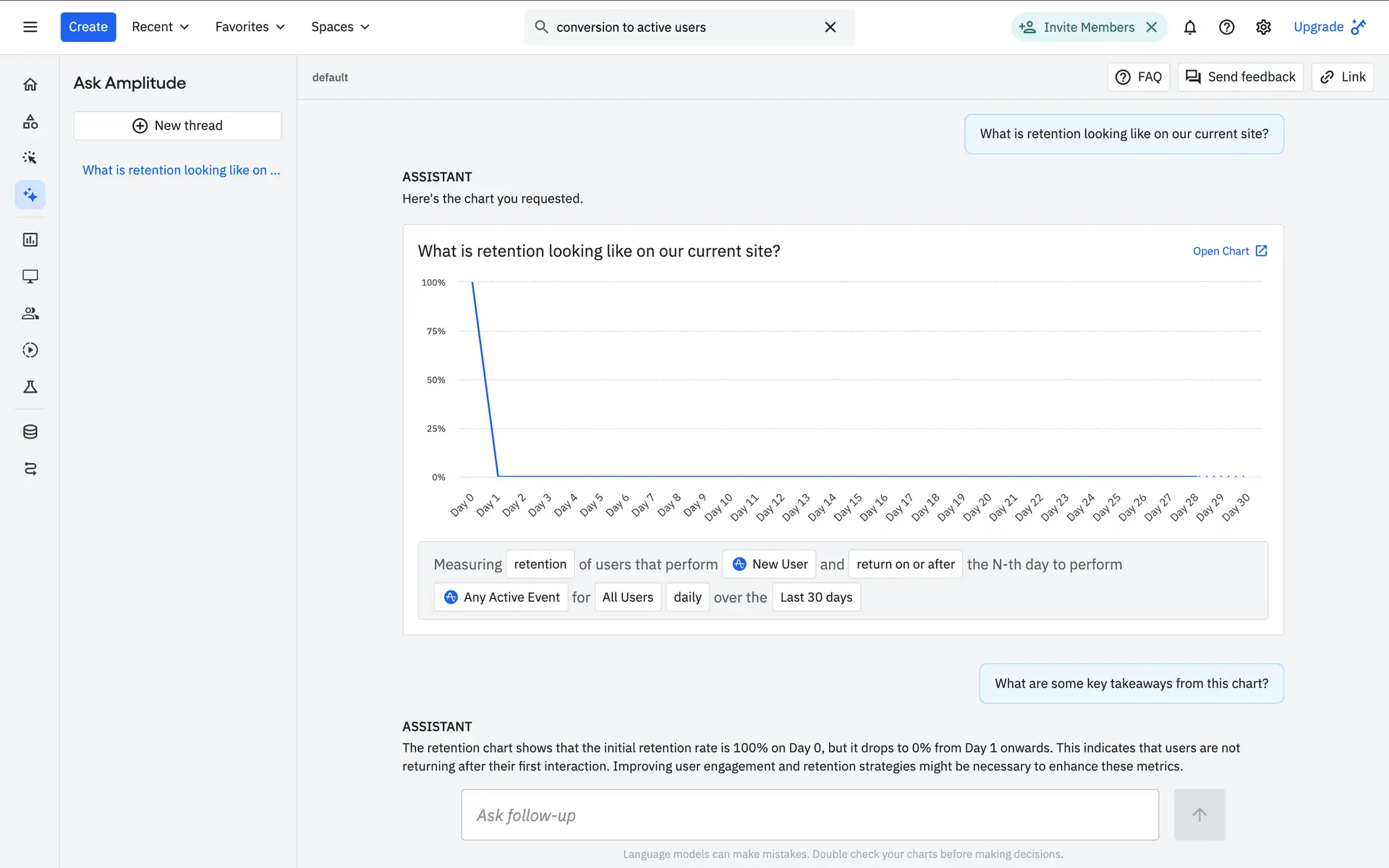Dismiss the Invite Members pill

point(1152,27)
